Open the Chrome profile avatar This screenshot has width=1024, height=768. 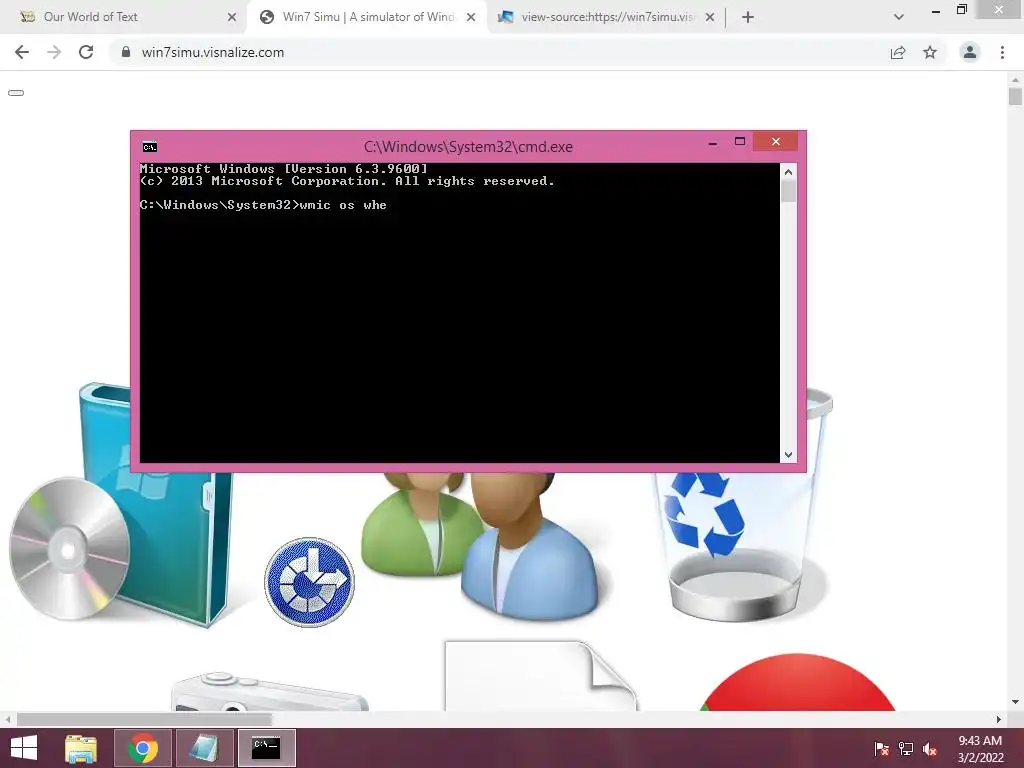970,52
